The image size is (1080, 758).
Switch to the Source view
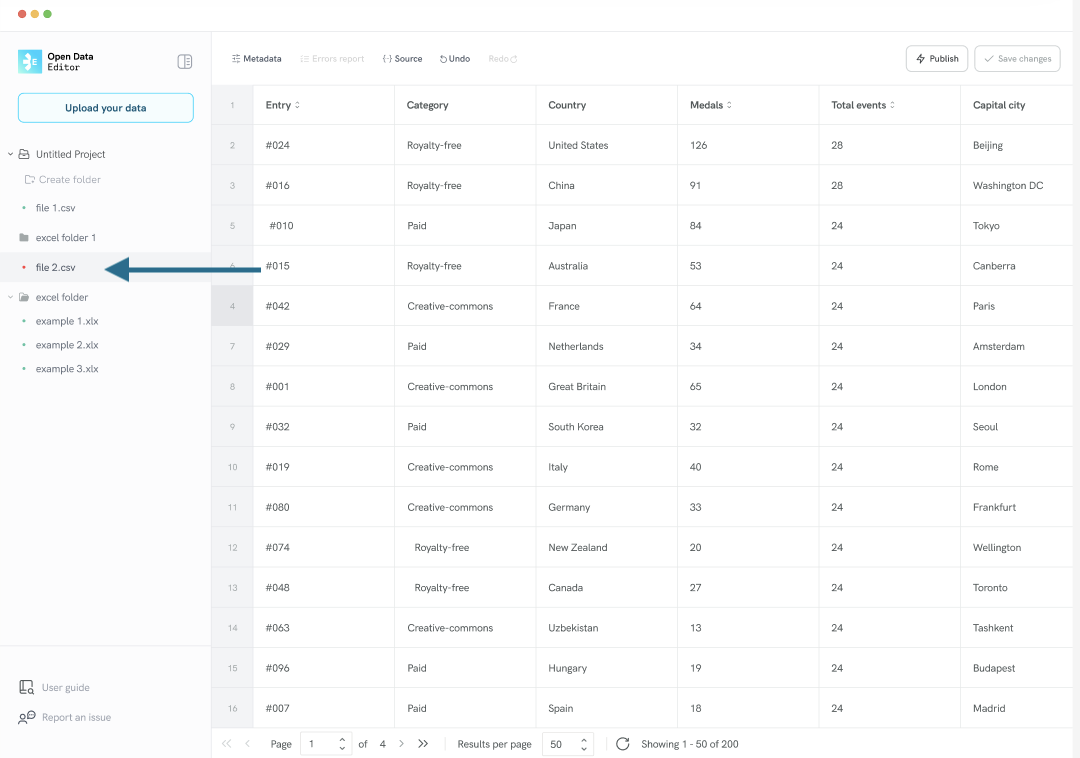tap(402, 58)
